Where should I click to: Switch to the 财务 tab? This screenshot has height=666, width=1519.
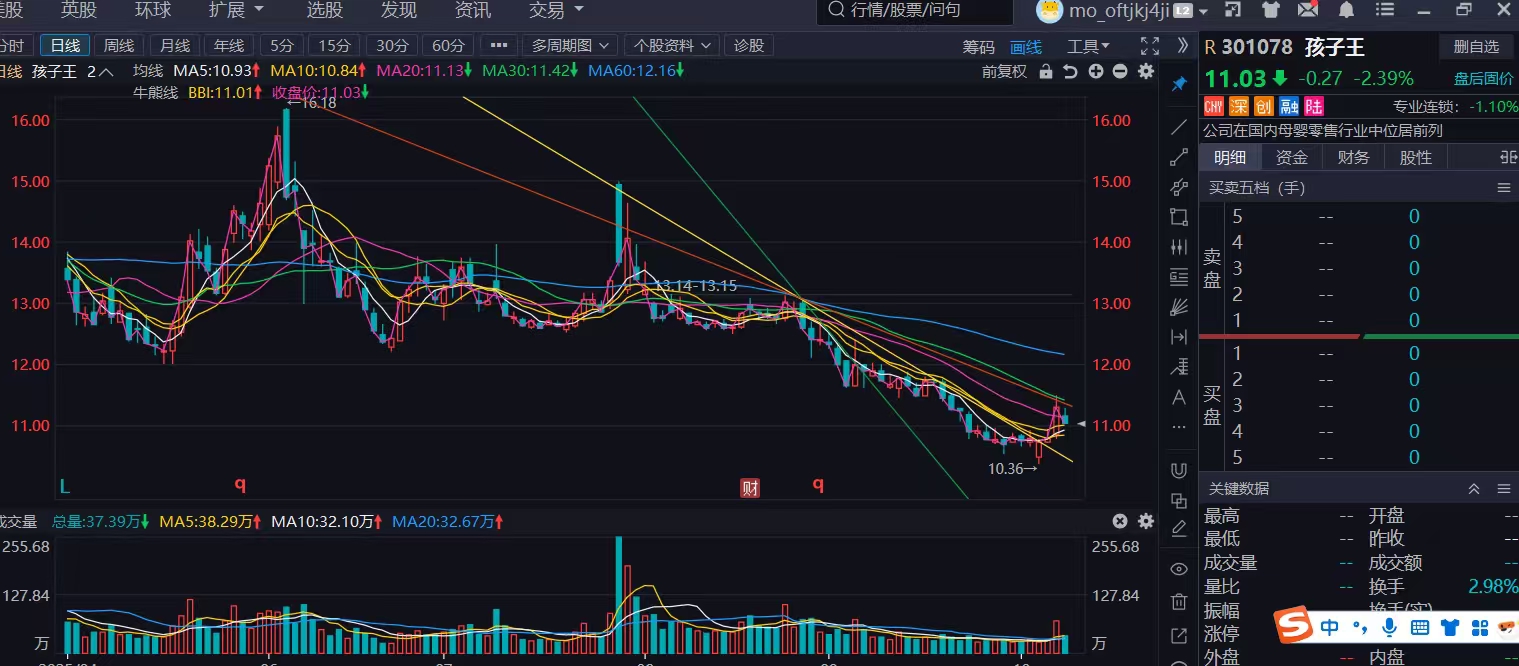point(1353,157)
